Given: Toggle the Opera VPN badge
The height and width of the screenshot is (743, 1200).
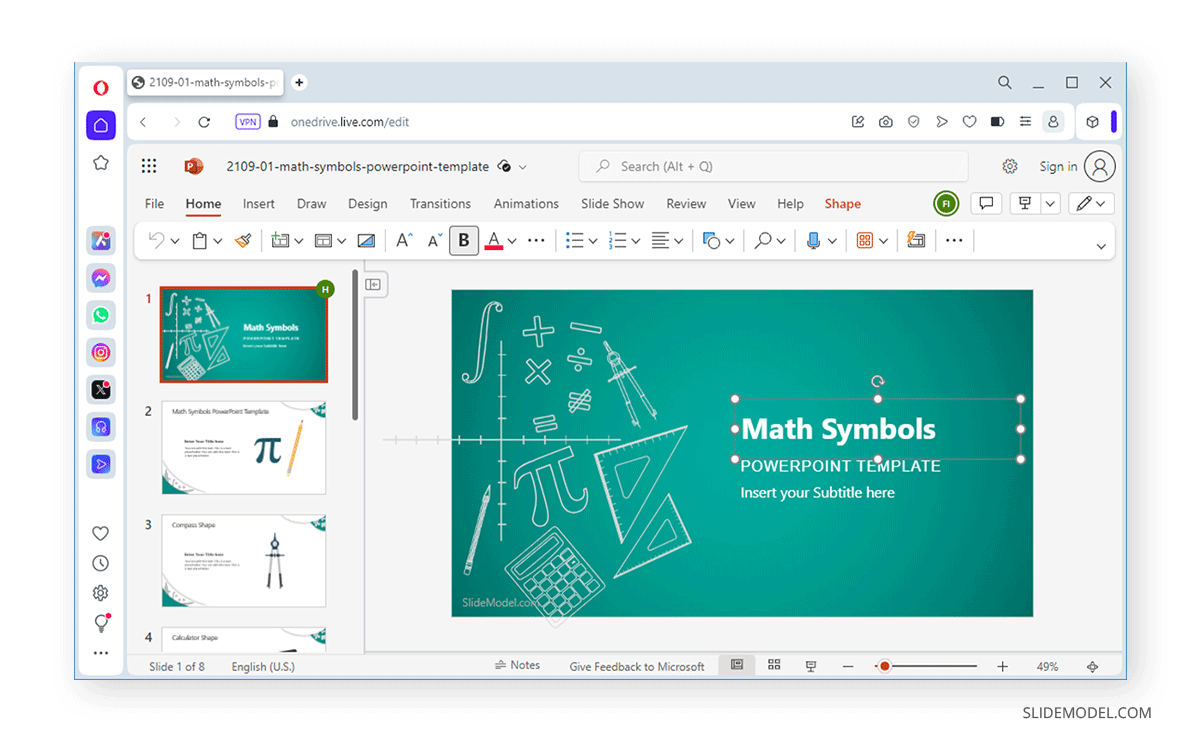Looking at the screenshot, I should click(x=248, y=122).
